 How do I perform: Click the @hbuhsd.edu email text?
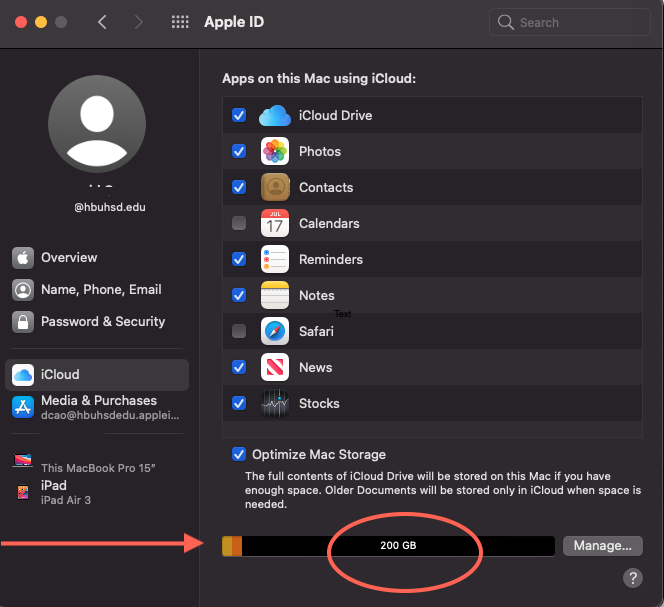coord(110,207)
